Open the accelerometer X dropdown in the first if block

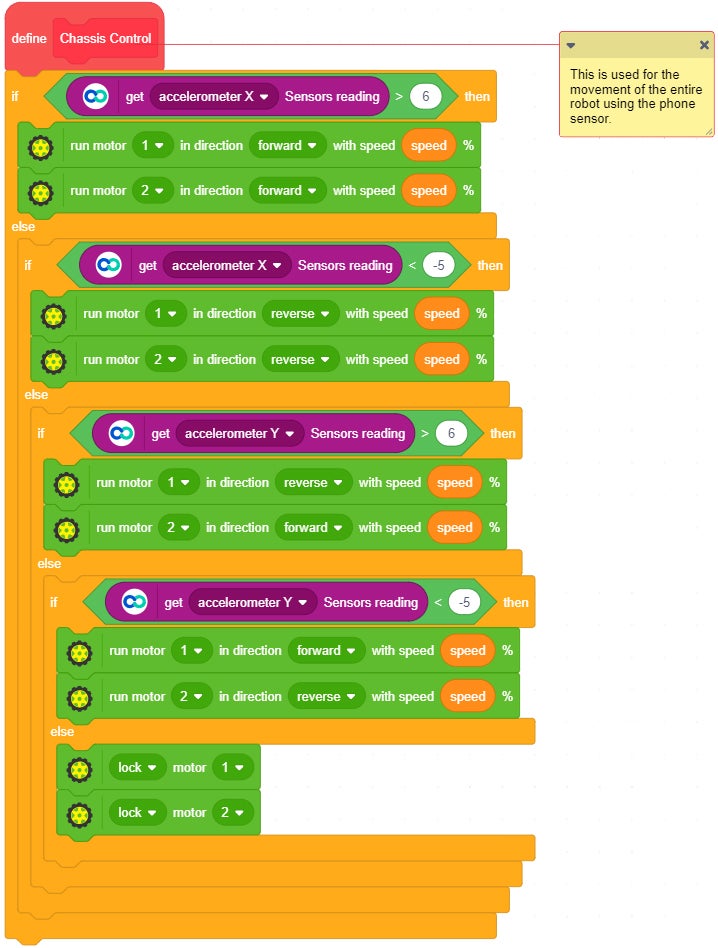tap(213, 97)
